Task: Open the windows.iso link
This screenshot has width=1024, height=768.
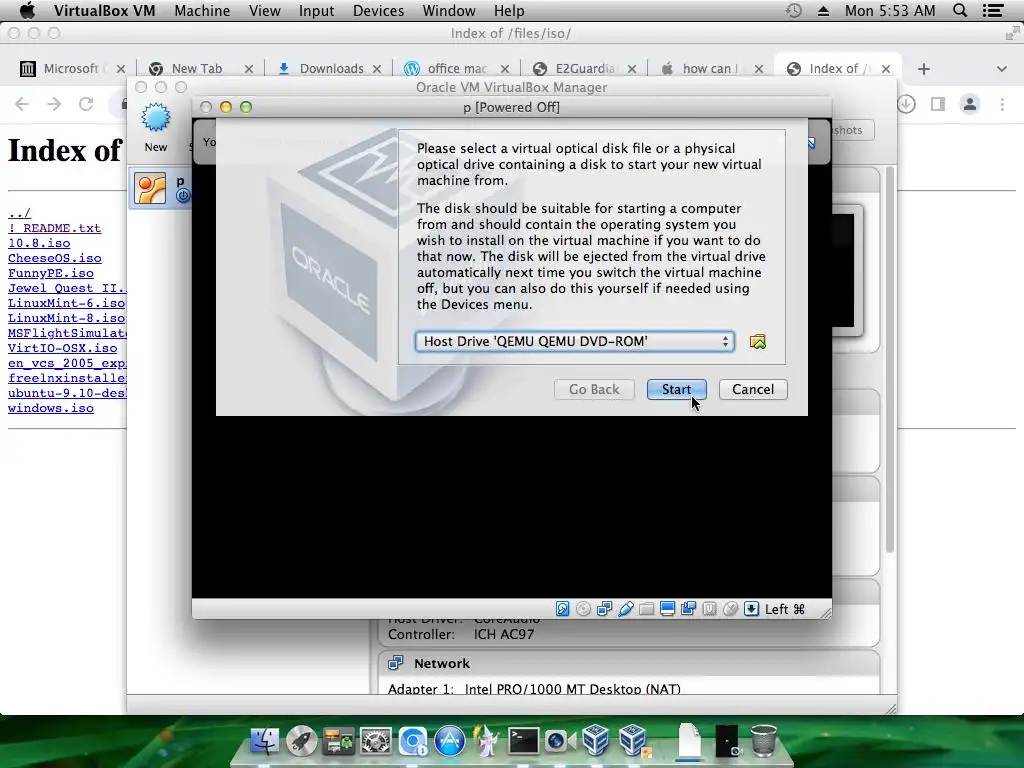Action: pos(51,408)
